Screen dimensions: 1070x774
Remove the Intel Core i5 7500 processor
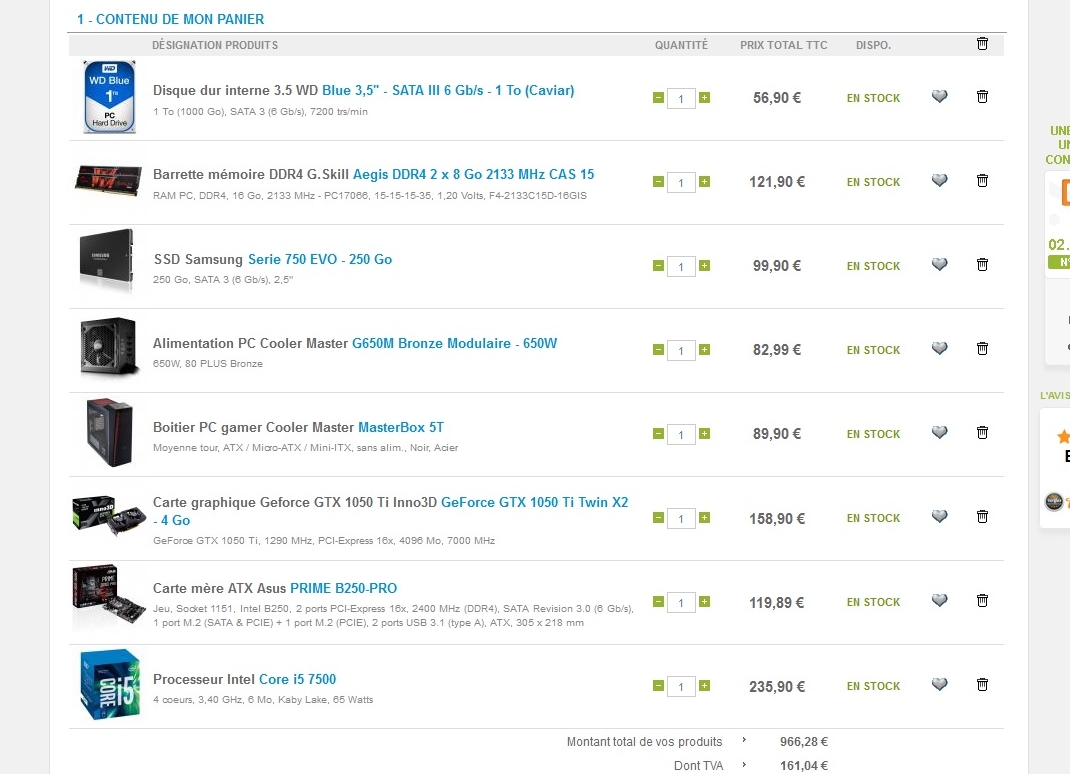[982, 684]
